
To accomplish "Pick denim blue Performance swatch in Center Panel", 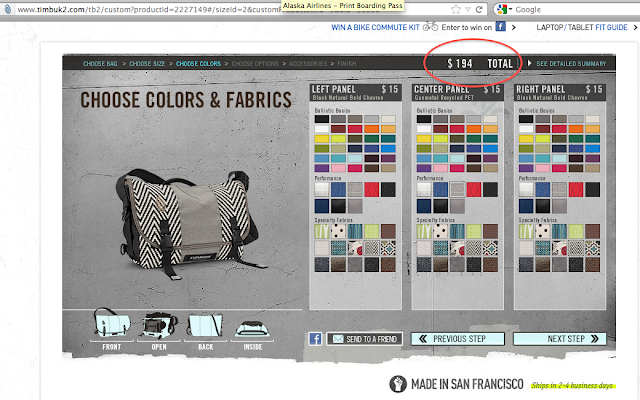I will tap(440, 189).
